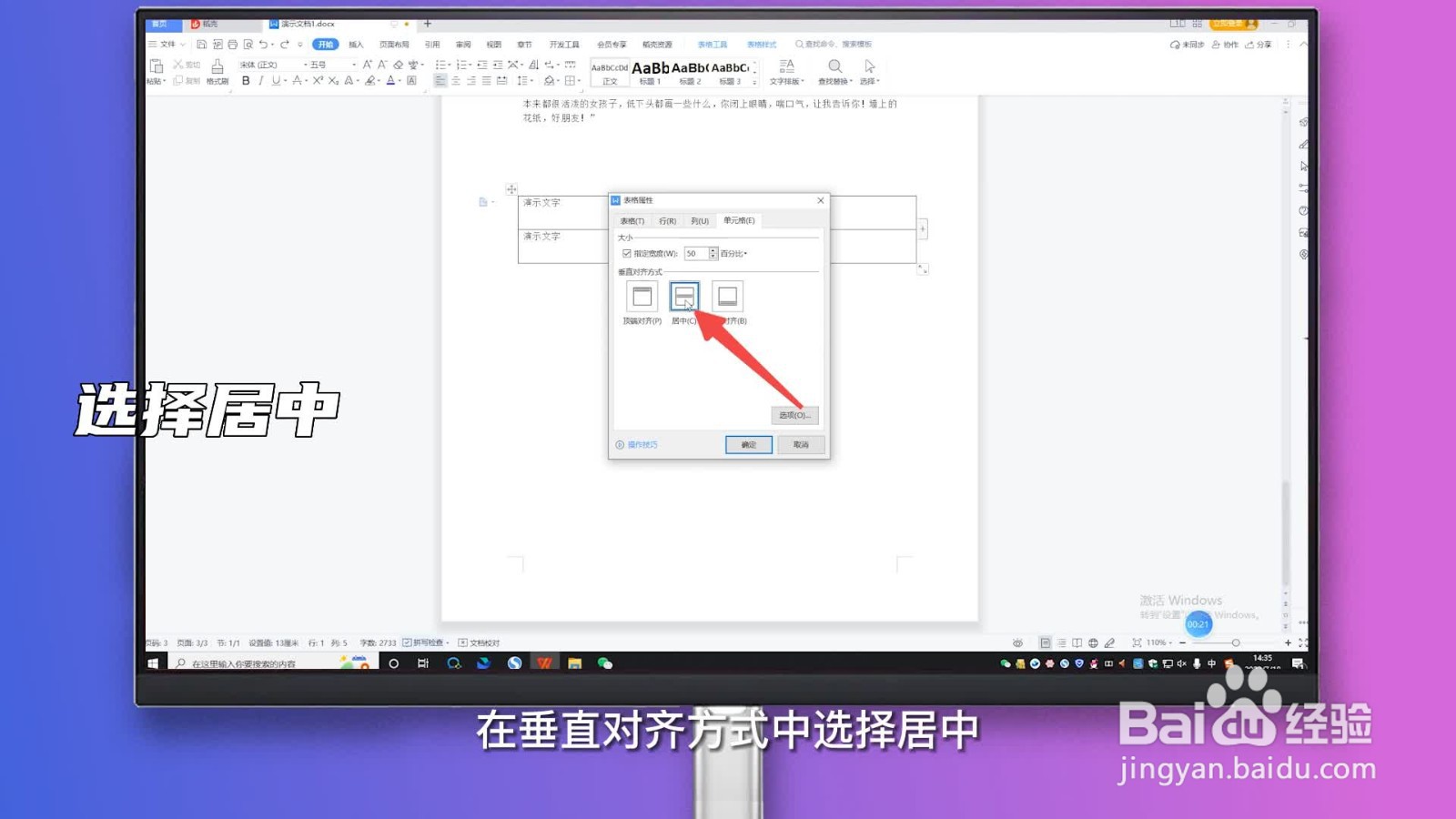Click the 确定 button to confirm
The image size is (1456, 819).
point(748,444)
